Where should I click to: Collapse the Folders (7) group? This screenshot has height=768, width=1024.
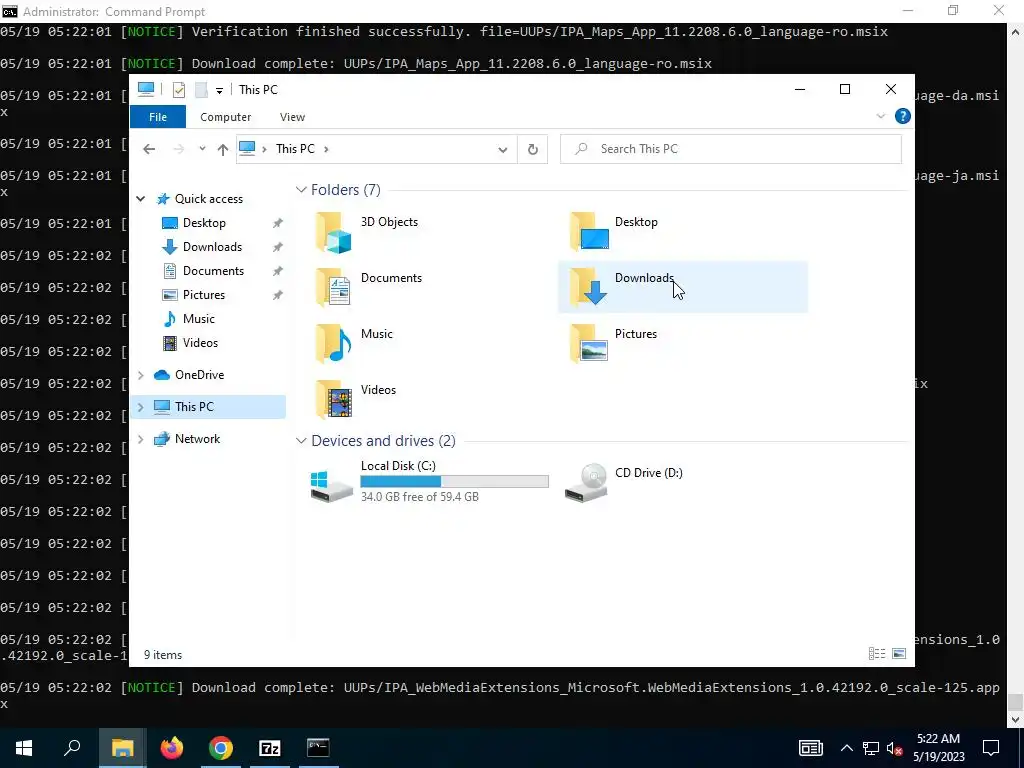pyautogui.click(x=301, y=189)
